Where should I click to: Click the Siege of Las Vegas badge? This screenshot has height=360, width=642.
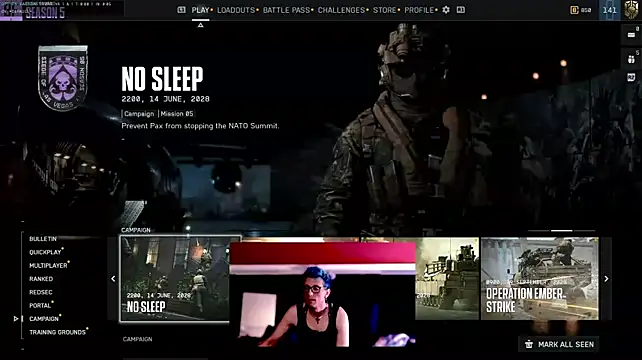point(63,78)
